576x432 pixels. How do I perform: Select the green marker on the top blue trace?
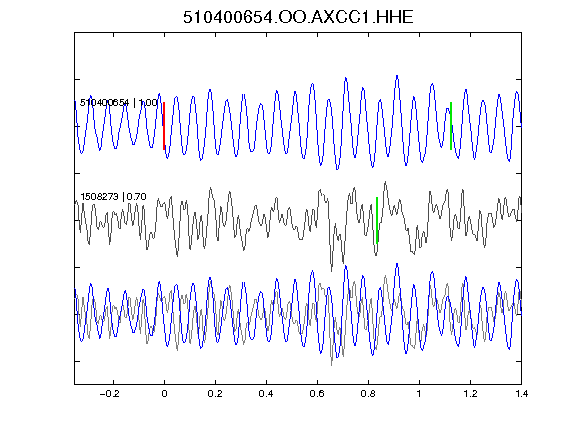point(451,126)
